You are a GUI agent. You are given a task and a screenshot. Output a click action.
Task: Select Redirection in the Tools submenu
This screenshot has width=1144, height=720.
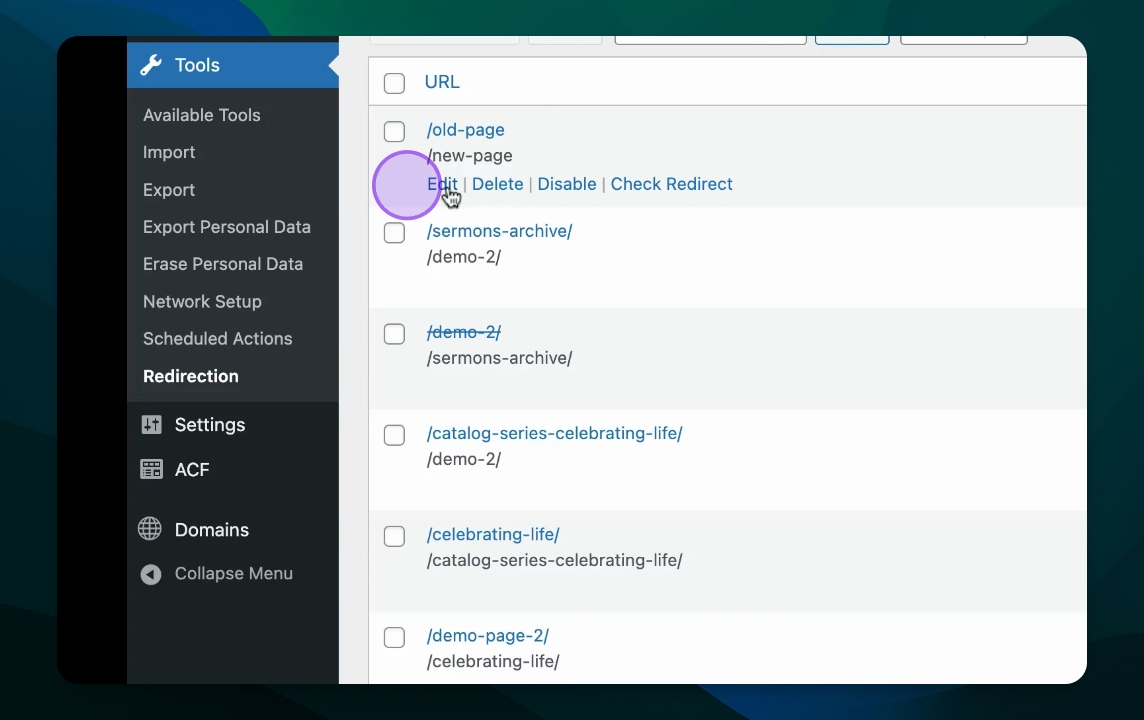pos(190,376)
